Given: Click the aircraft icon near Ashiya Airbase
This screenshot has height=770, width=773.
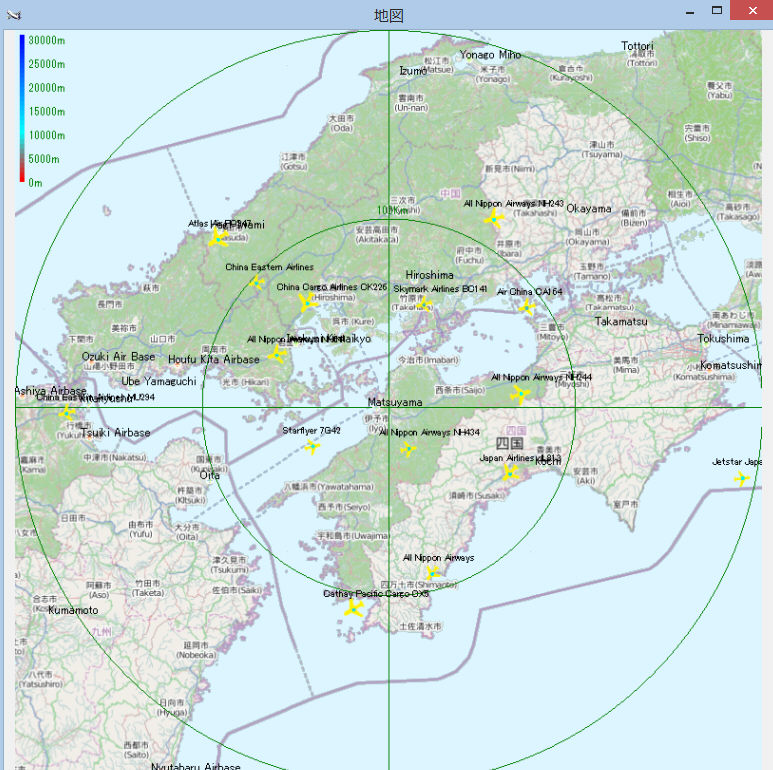Looking at the screenshot, I should 66,411.
